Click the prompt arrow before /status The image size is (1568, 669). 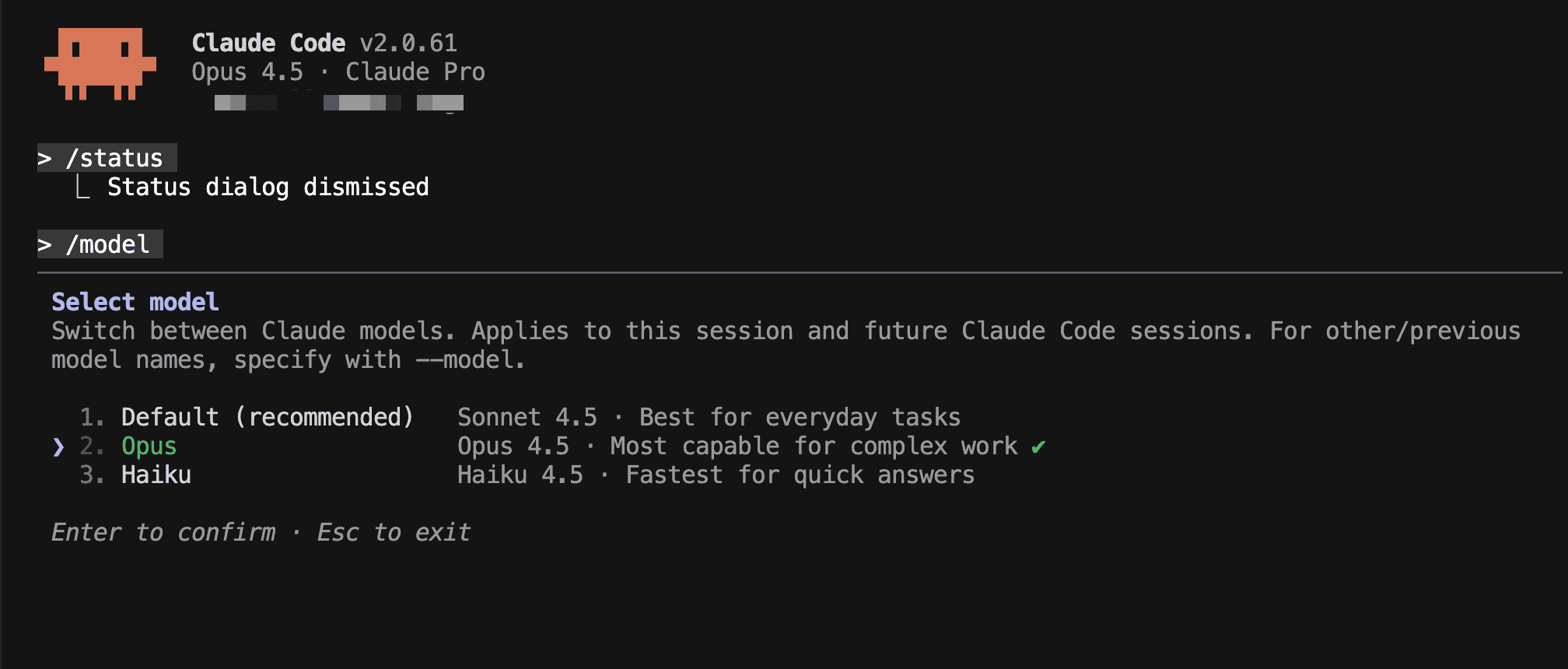pos(45,159)
